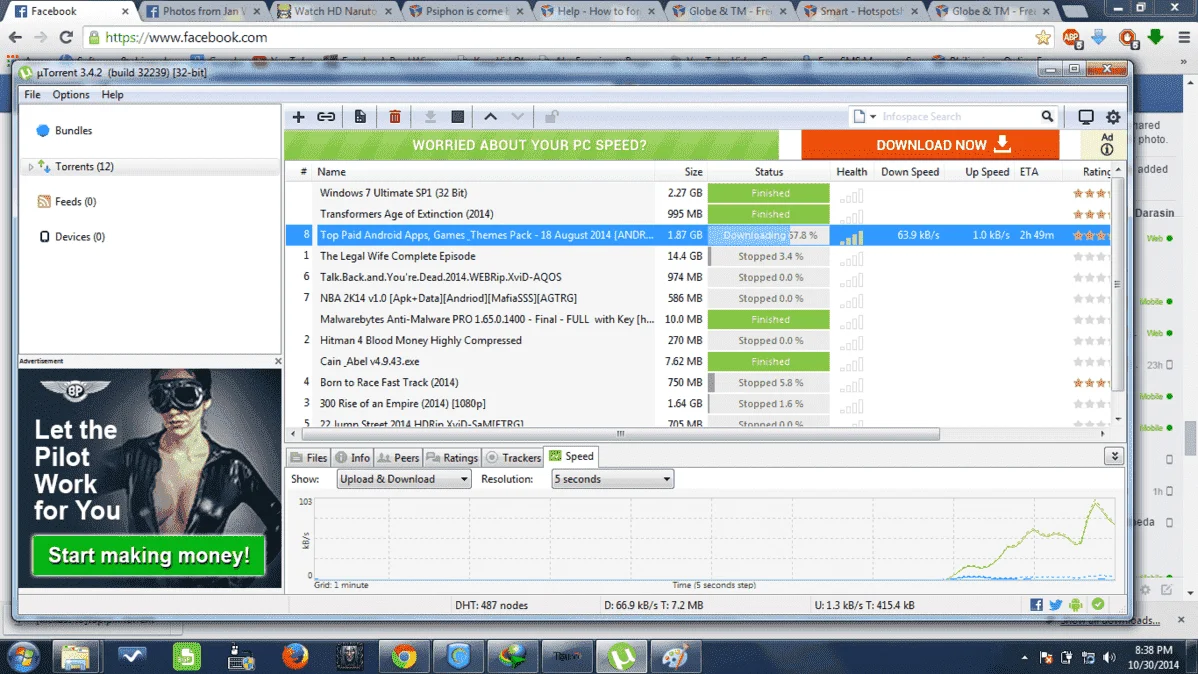The image size is (1198, 674).
Task: Click the red Remove Torrent trash icon
Action: tap(395, 117)
